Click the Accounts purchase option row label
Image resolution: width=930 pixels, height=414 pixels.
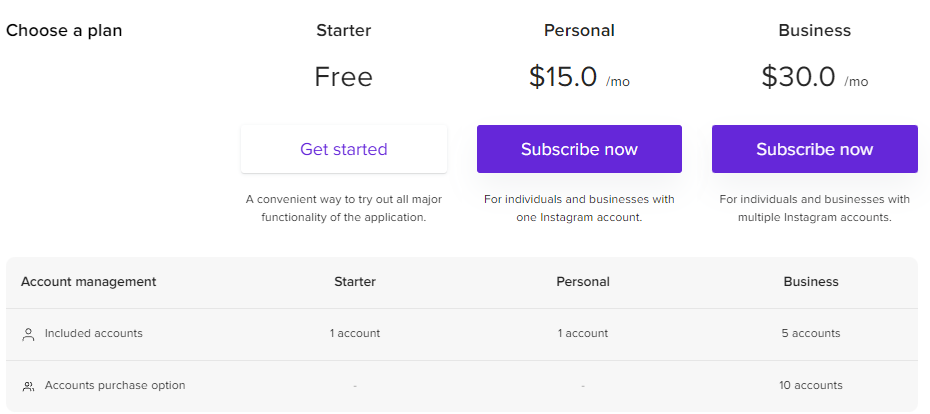[x=115, y=385]
